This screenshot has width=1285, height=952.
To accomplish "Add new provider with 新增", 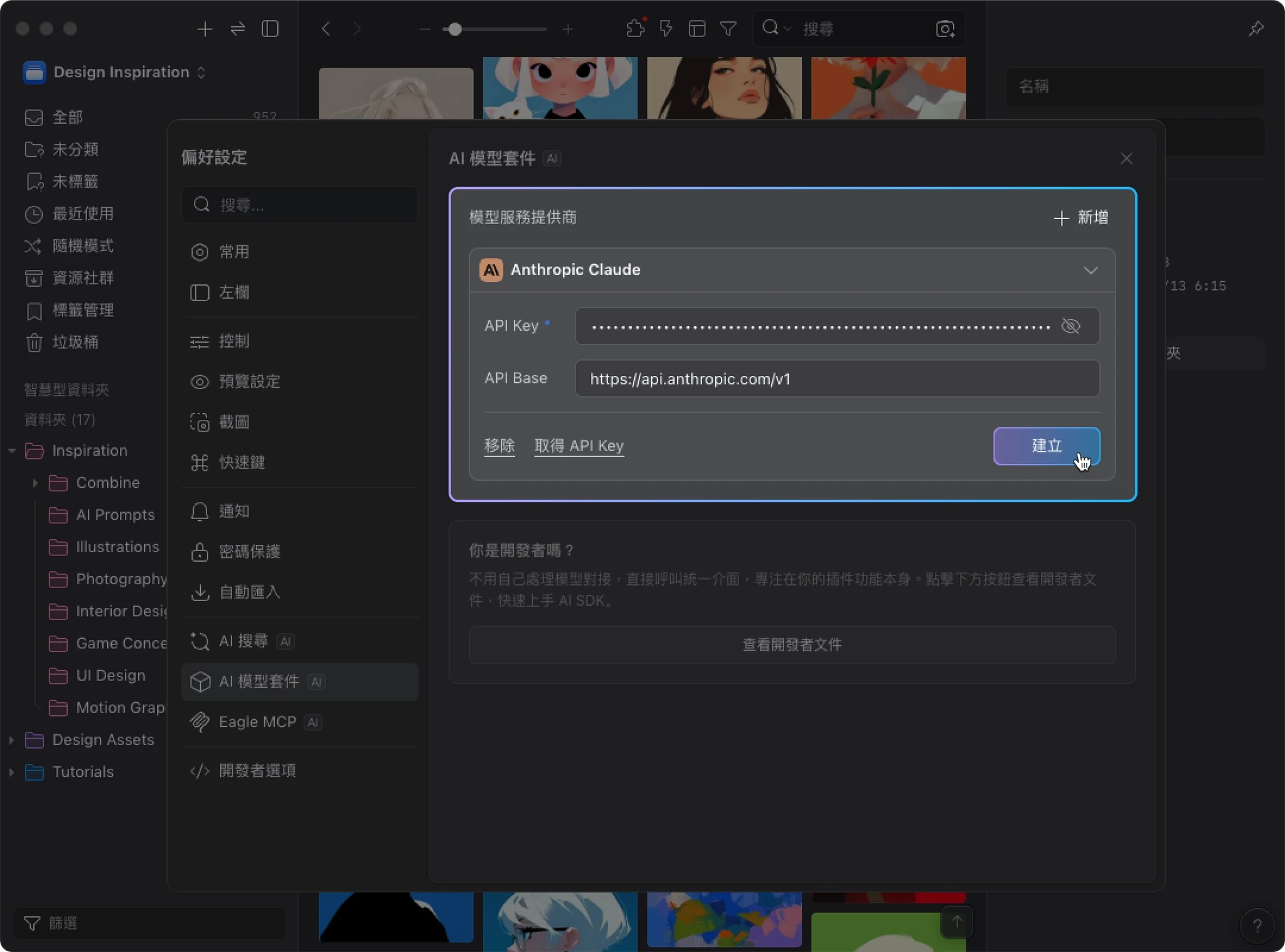I will point(1080,217).
